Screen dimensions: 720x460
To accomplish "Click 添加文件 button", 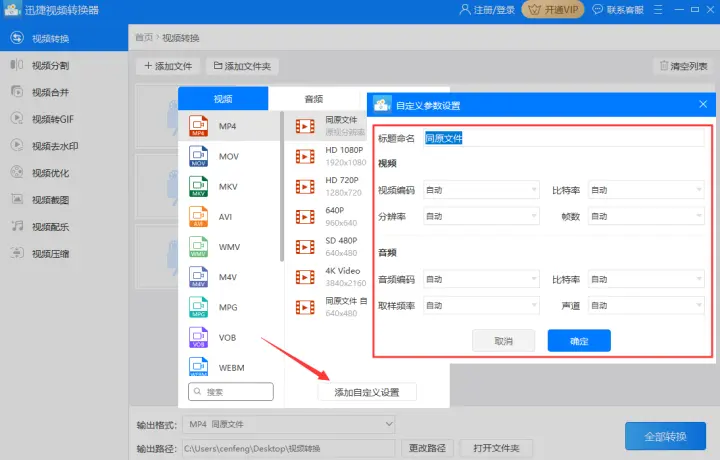I will click(x=168, y=66).
